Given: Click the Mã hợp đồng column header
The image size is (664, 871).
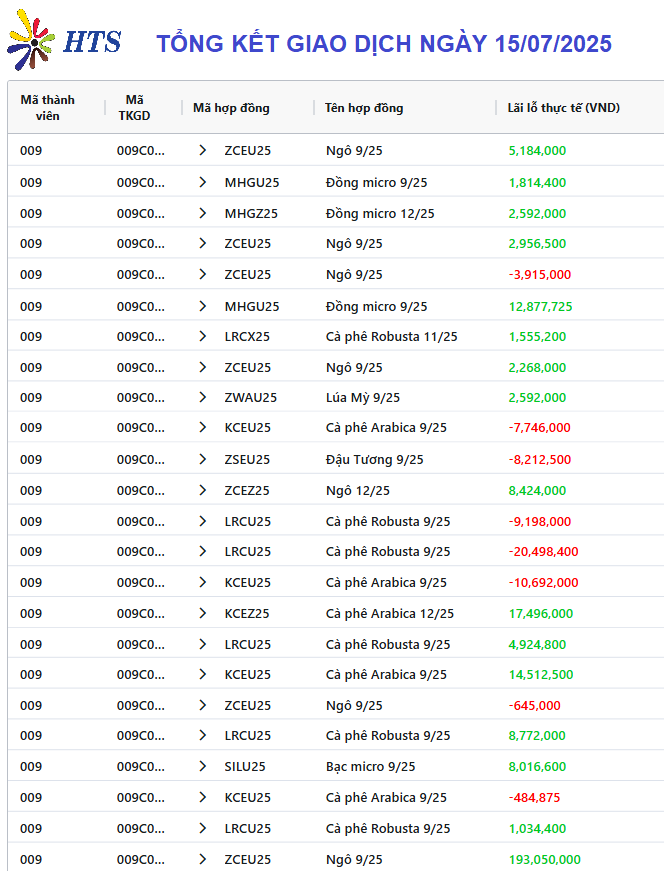Looking at the screenshot, I should coord(231,108).
